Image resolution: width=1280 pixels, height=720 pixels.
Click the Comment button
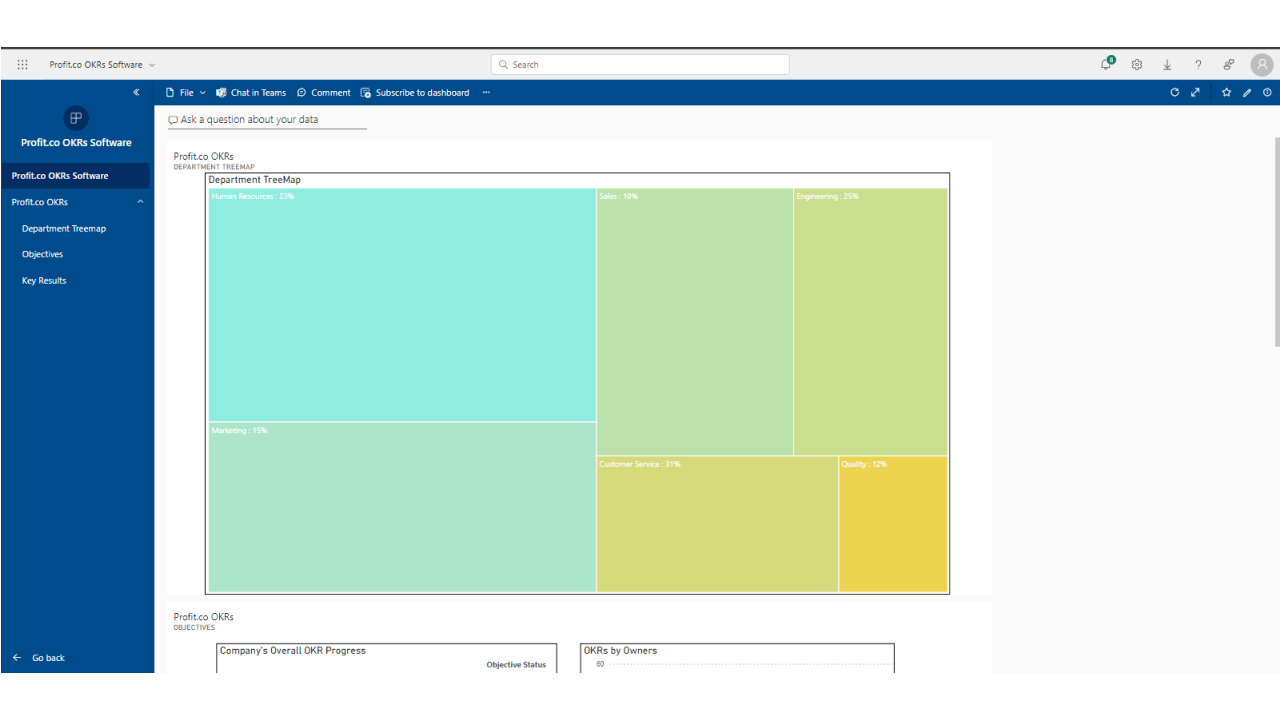324,92
